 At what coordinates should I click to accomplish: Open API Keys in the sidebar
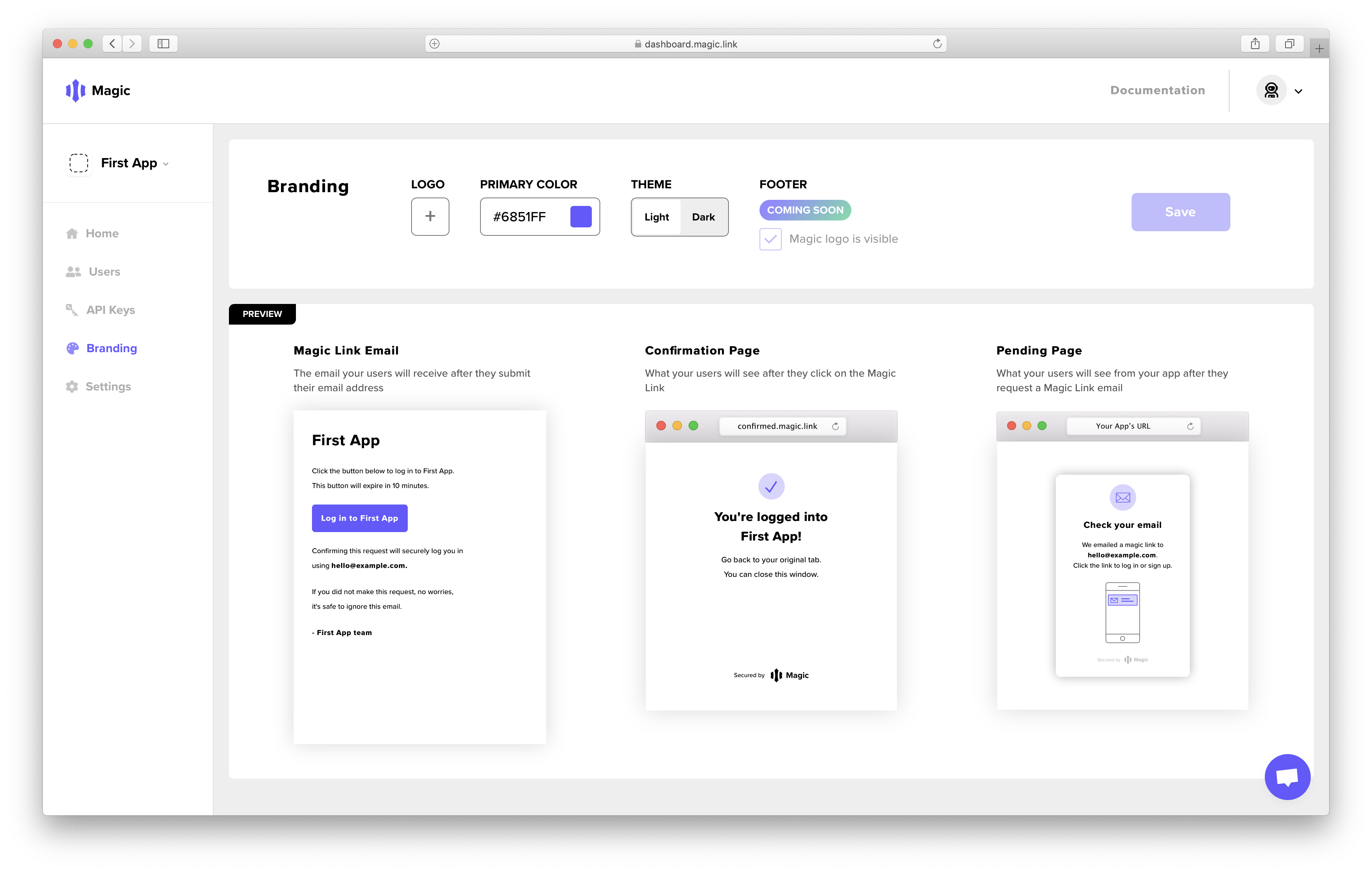click(100, 310)
